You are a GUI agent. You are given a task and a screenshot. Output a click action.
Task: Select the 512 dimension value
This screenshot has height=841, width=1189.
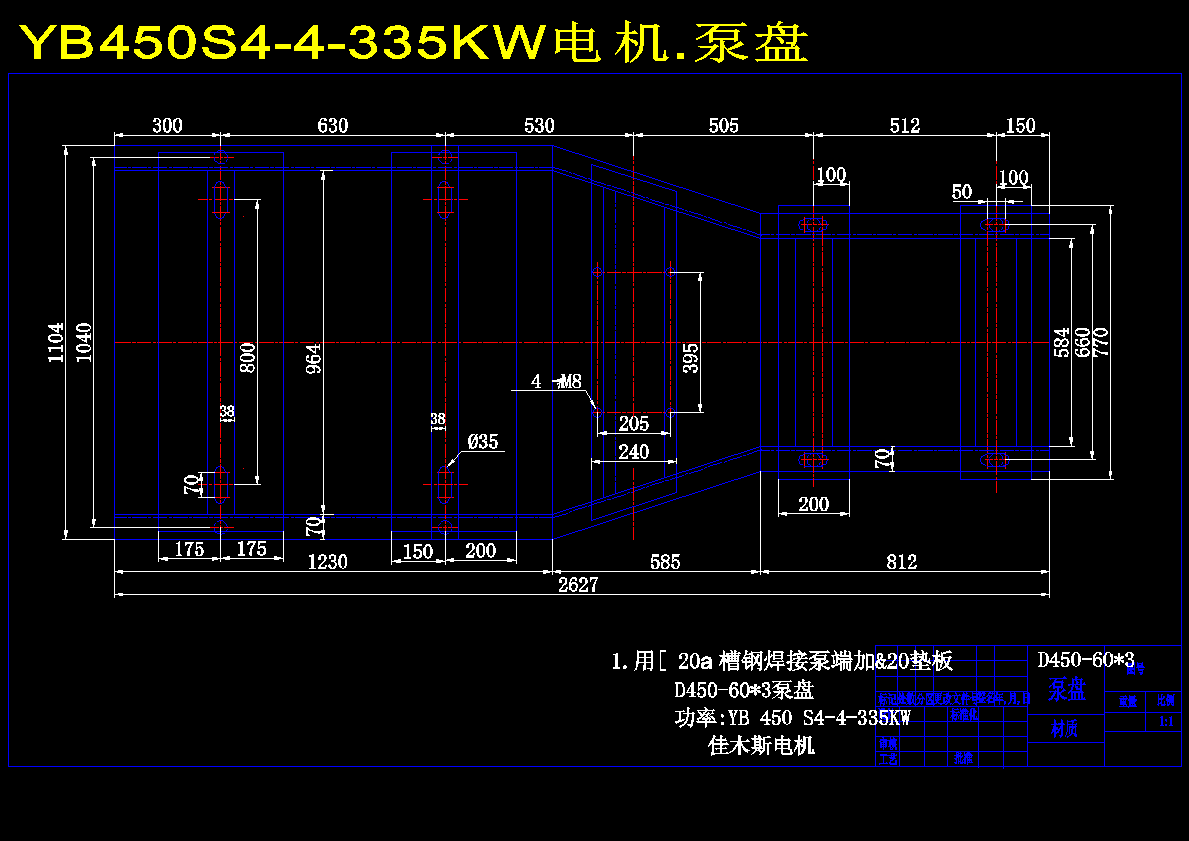905,125
